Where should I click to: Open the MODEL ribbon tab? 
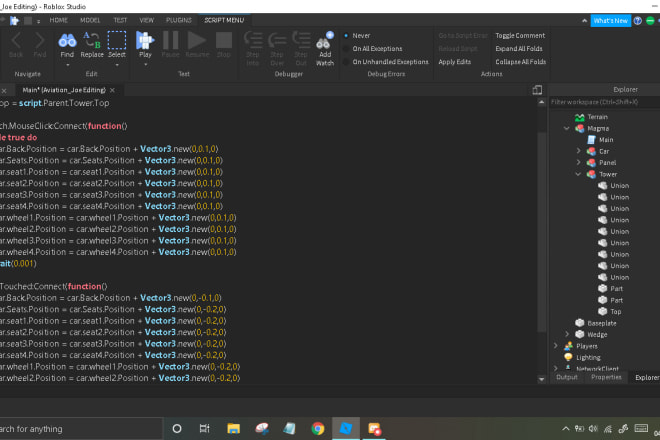90,20
